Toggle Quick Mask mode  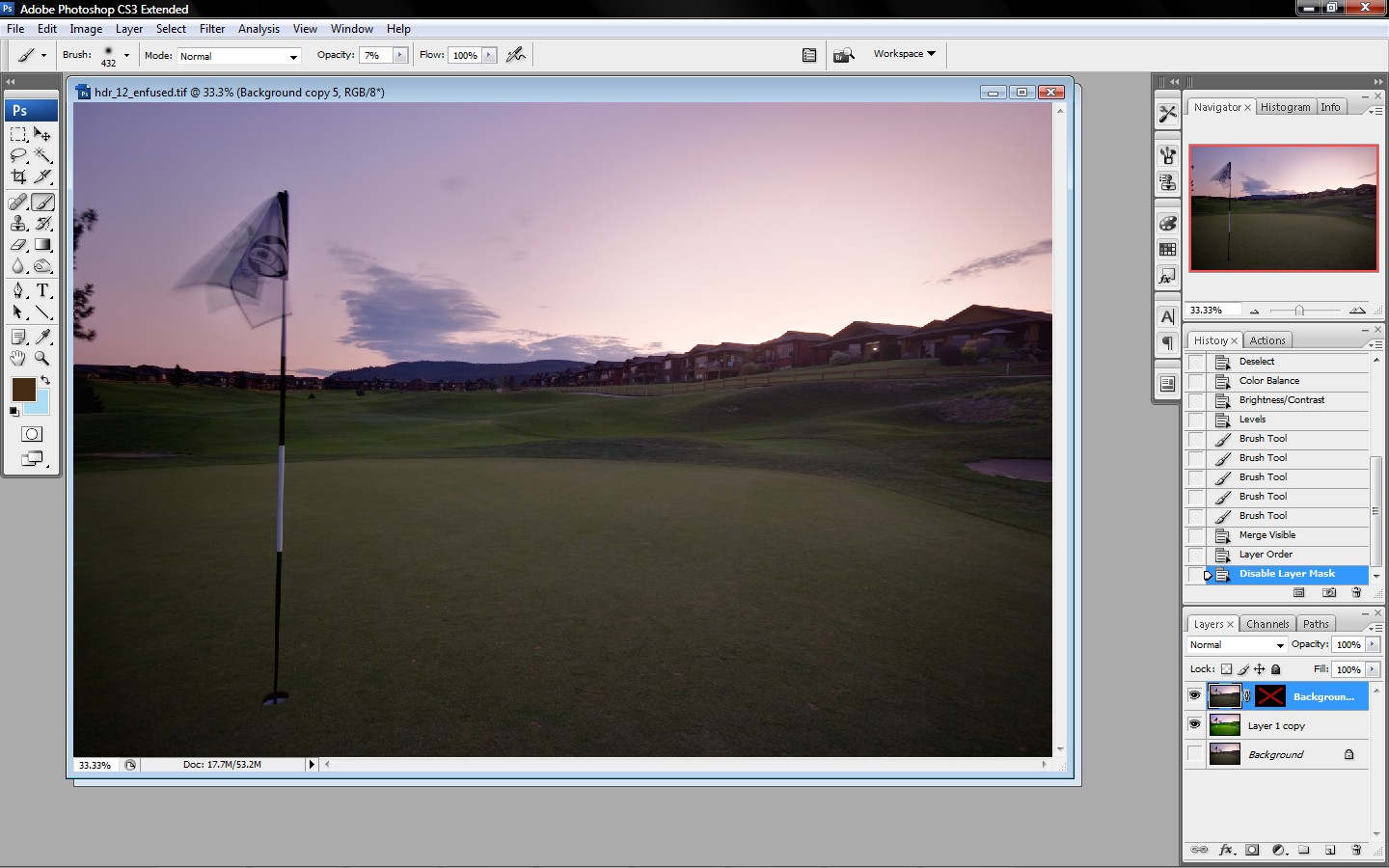32,434
